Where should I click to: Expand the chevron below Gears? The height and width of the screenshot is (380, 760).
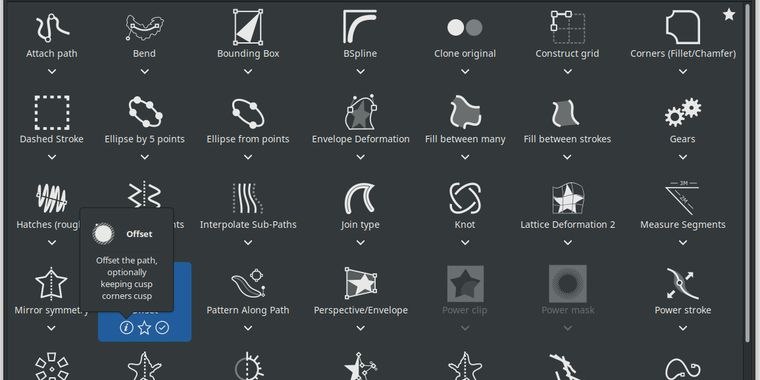pyautogui.click(x=683, y=157)
